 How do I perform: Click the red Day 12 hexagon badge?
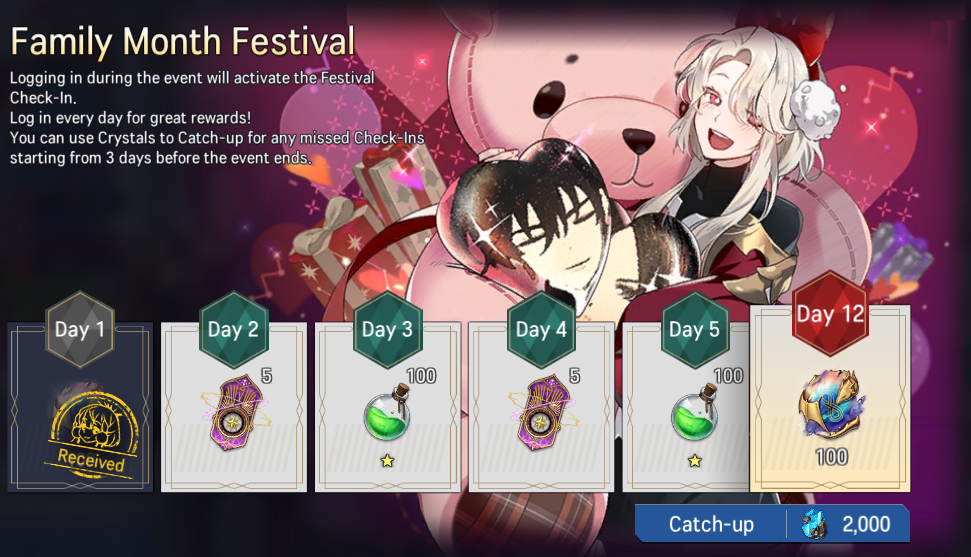[830, 314]
